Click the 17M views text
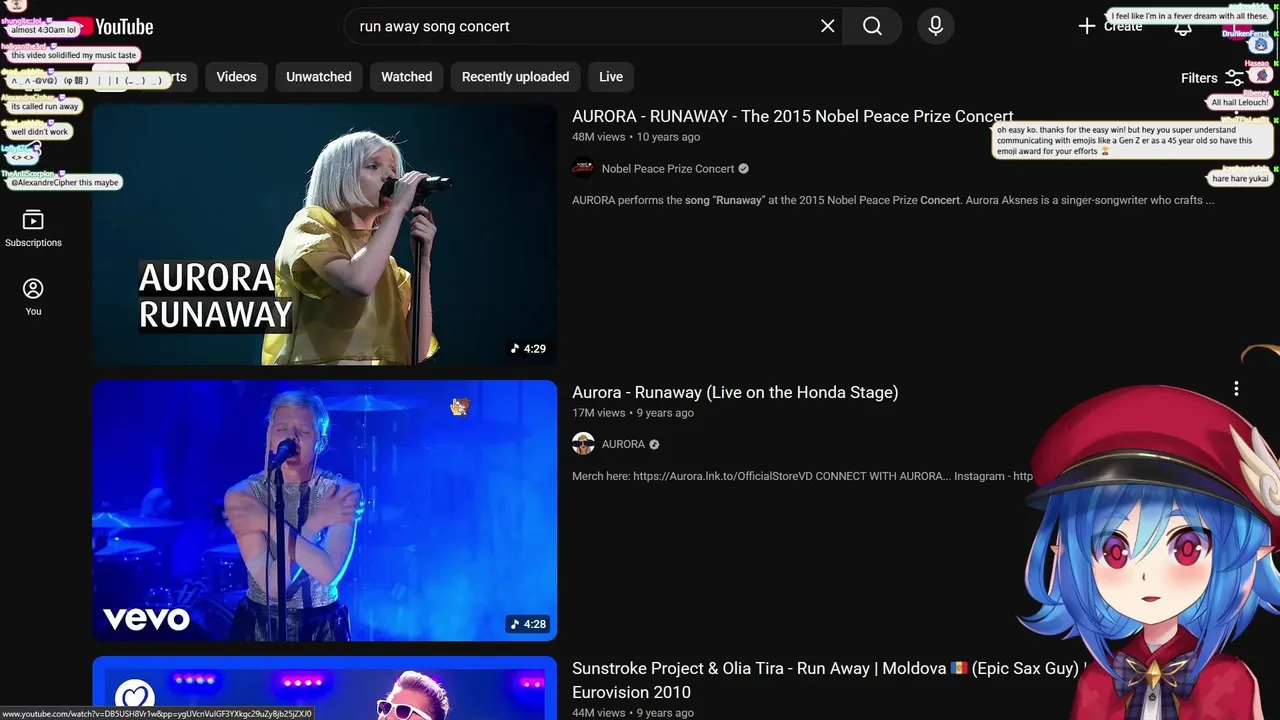1280x720 pixels. tap(598, 413)
